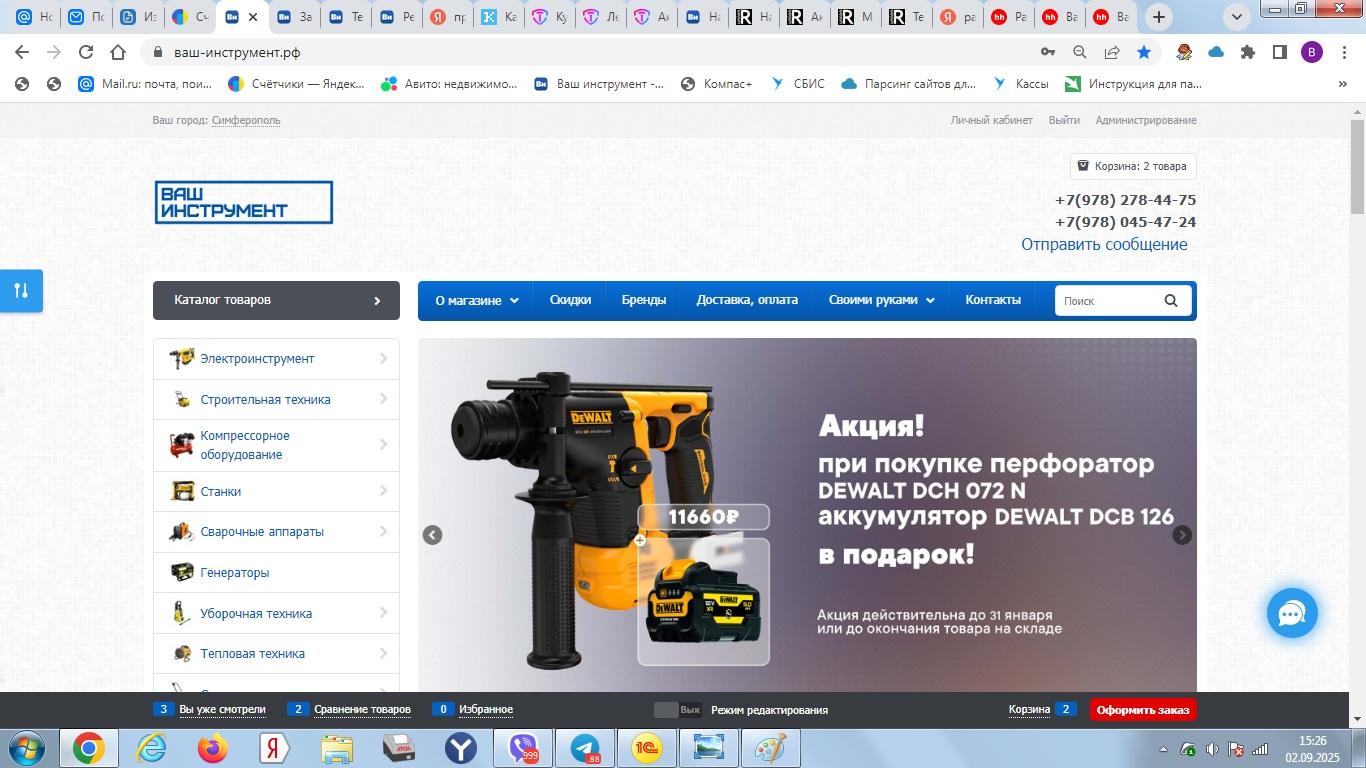Open Корзина: 2 товара button

[1133, 166]
